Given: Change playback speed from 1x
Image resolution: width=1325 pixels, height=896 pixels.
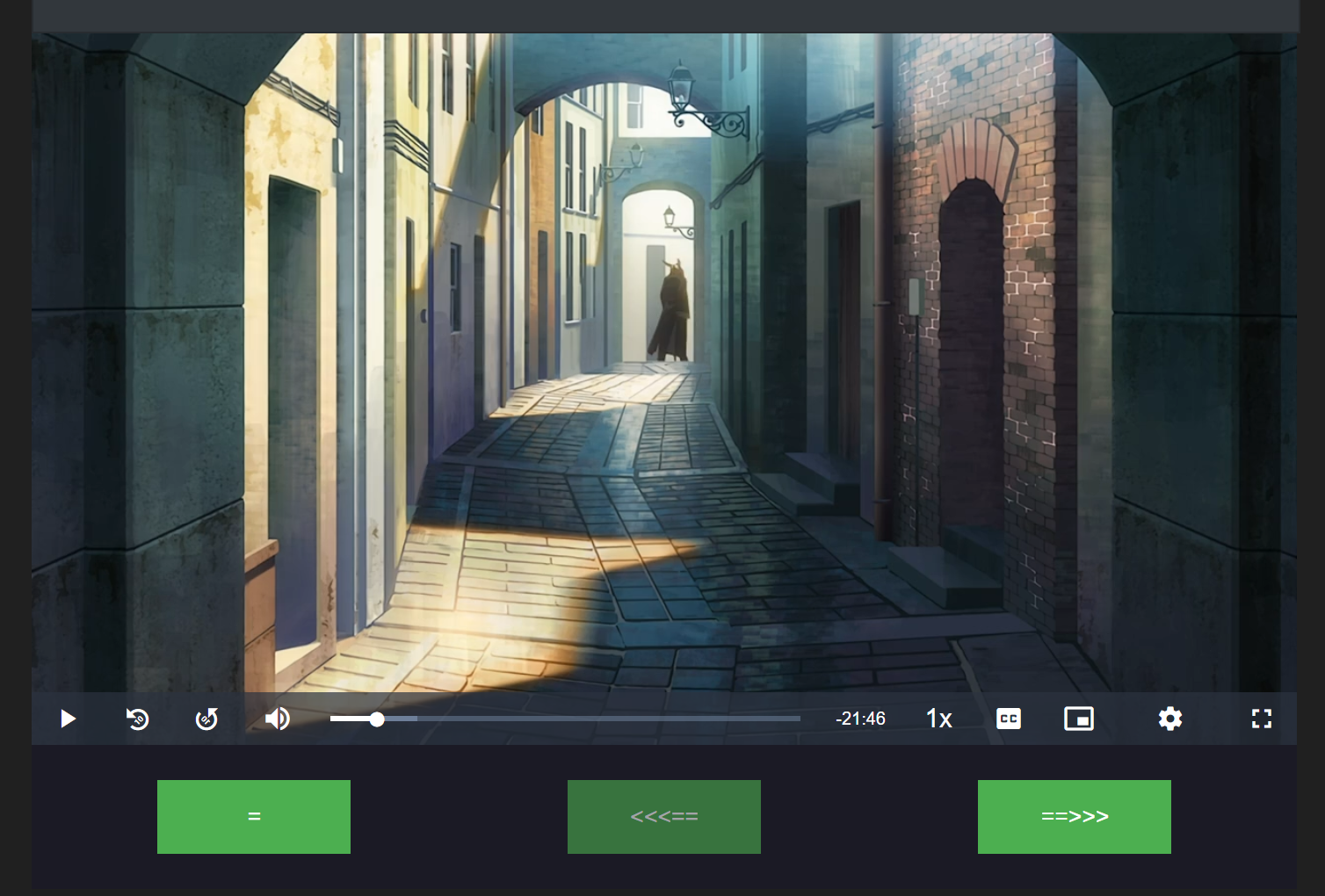Looking at the screenshot, I should pos(938,719).
